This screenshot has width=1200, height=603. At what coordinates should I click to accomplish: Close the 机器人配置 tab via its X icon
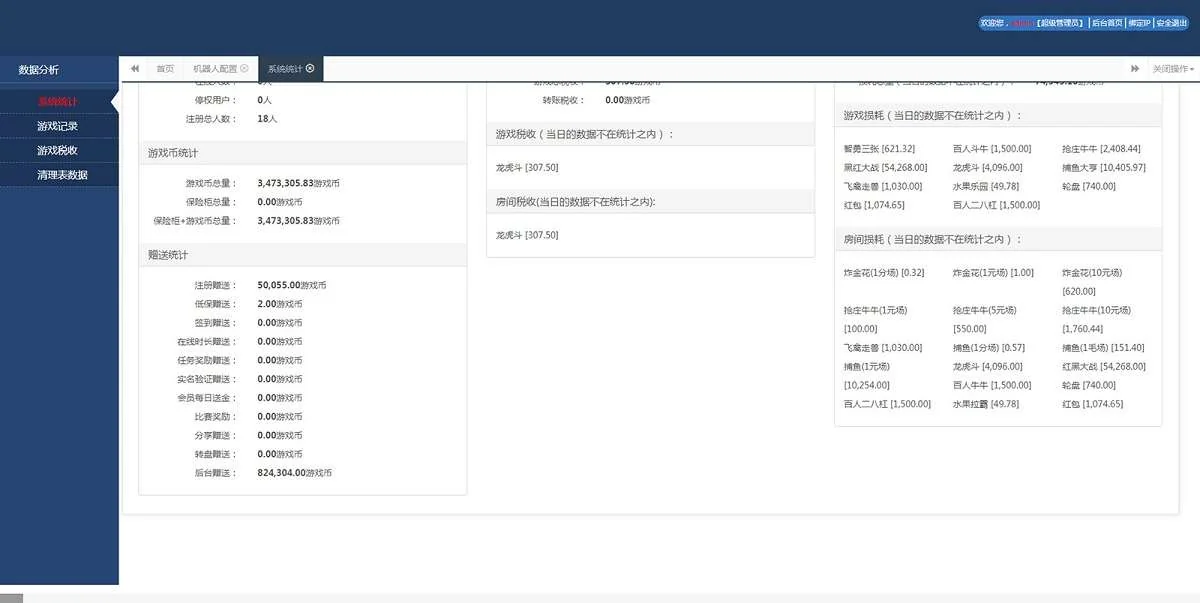244,69
